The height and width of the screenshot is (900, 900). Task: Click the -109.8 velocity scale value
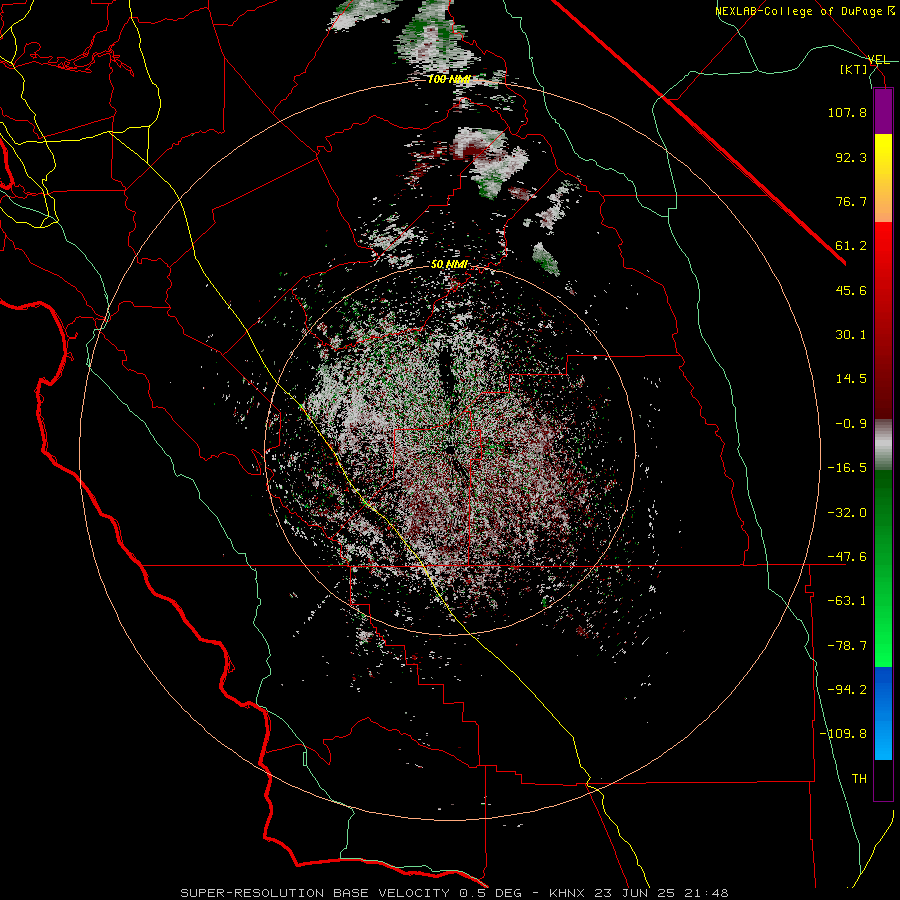coord(843,734)
